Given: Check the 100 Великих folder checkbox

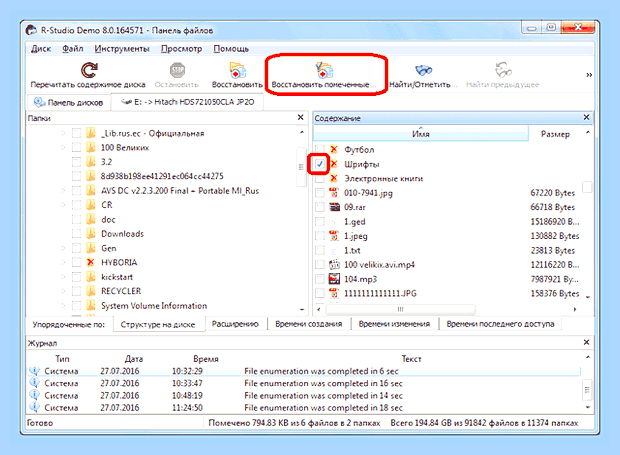Looking at the screenshot, I should tap(76, 147).
